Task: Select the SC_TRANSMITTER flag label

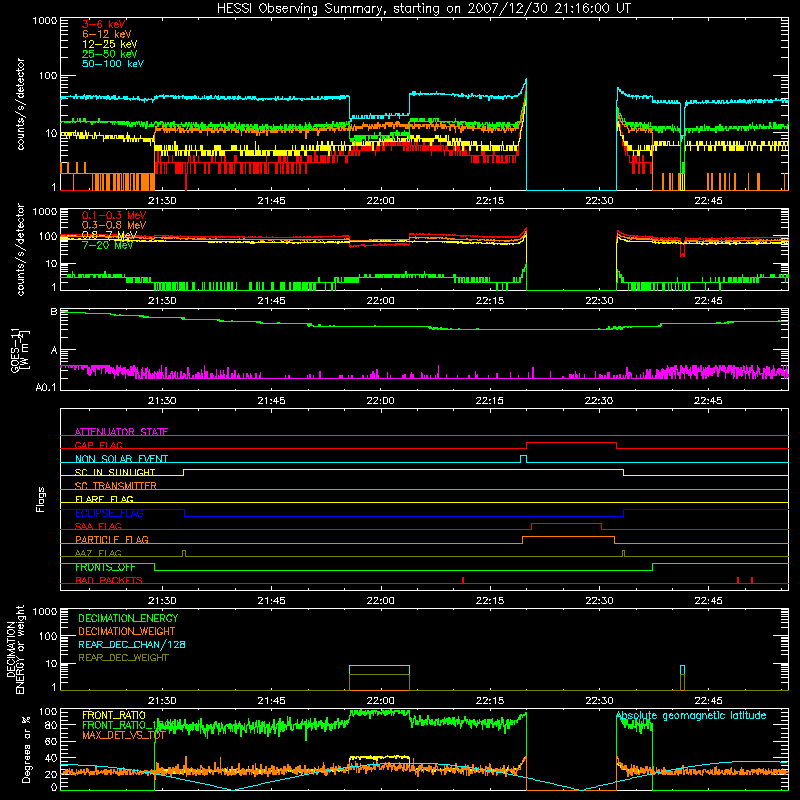Action: (x=116, y=486)
